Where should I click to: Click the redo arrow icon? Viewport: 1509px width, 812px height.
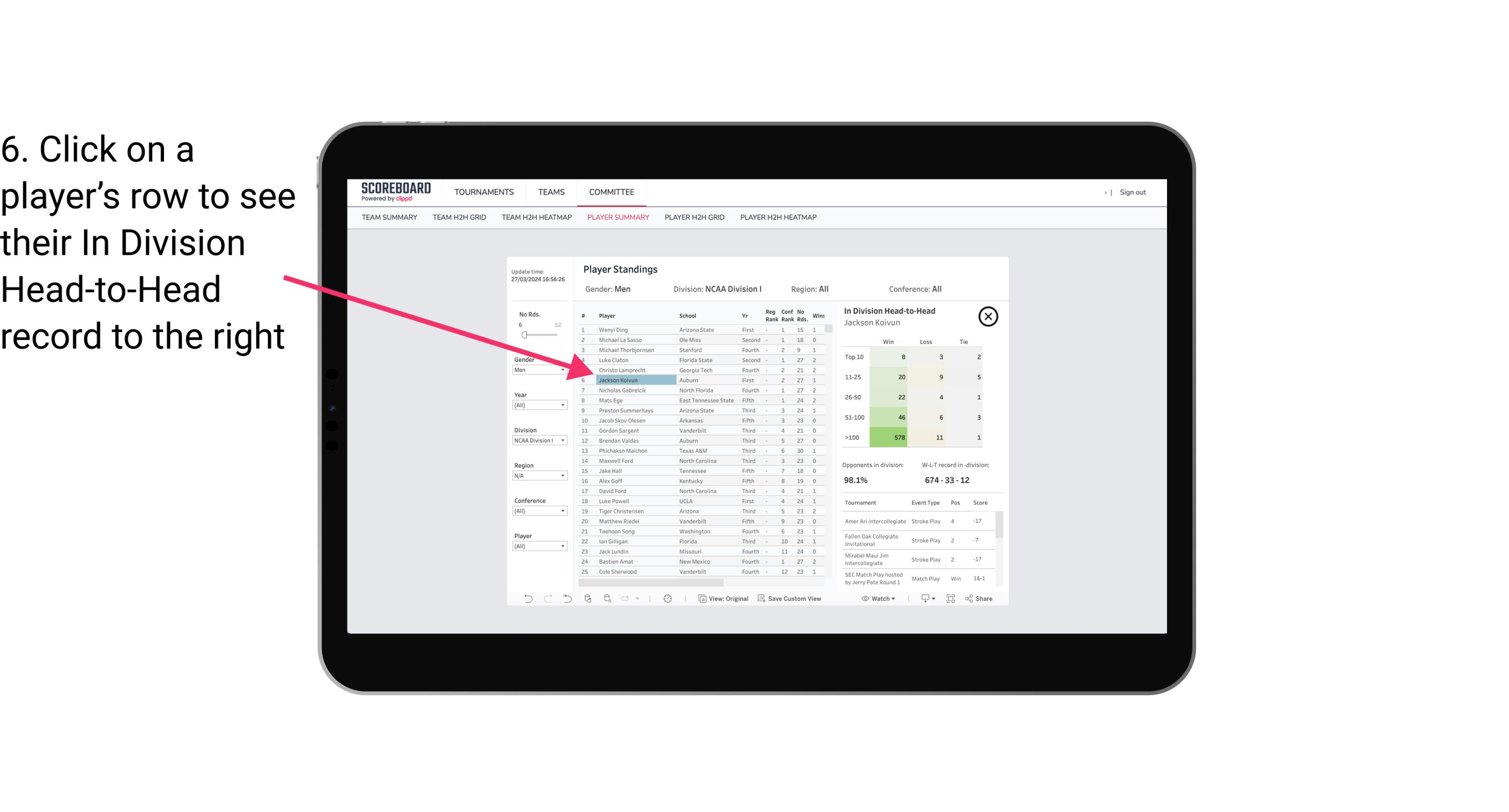tap(546, 600)
